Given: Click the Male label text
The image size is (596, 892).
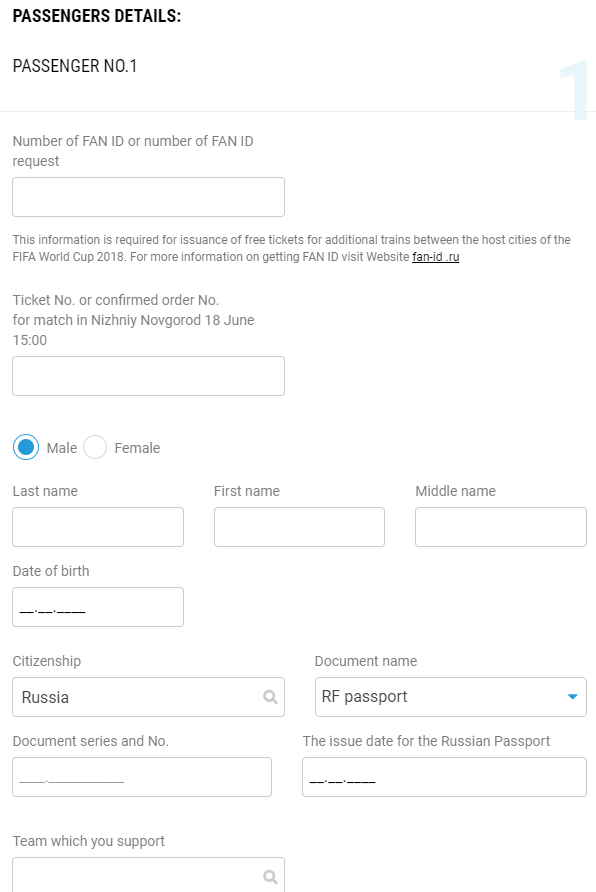Looking at the screenshot, I should 61,448.
